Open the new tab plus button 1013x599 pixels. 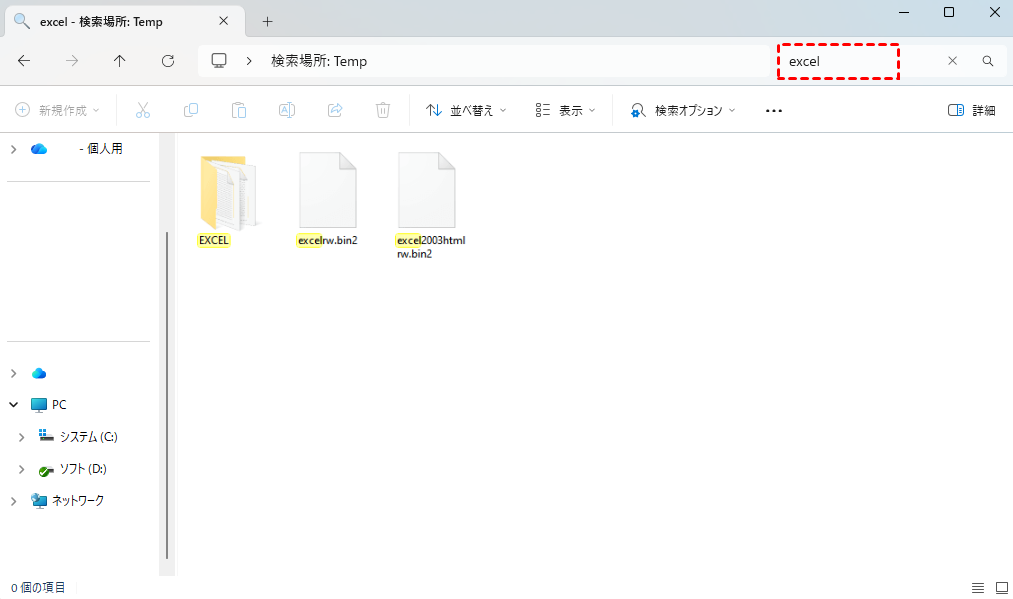tap(267, 21)
